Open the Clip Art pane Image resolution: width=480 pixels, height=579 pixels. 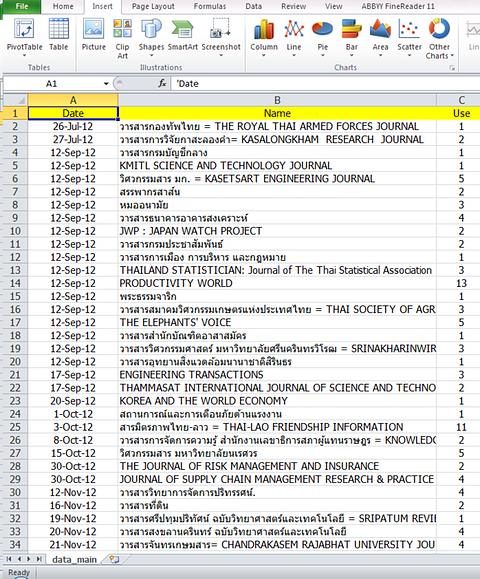pos(122,39)
